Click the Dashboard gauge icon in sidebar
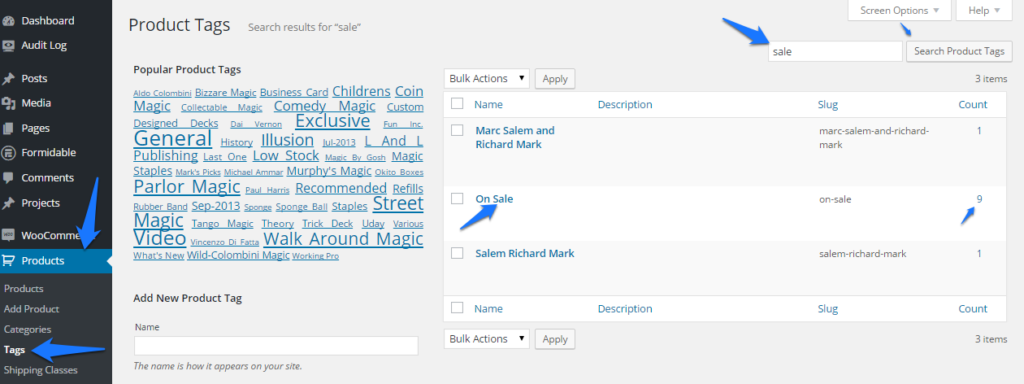 (8, 21)
